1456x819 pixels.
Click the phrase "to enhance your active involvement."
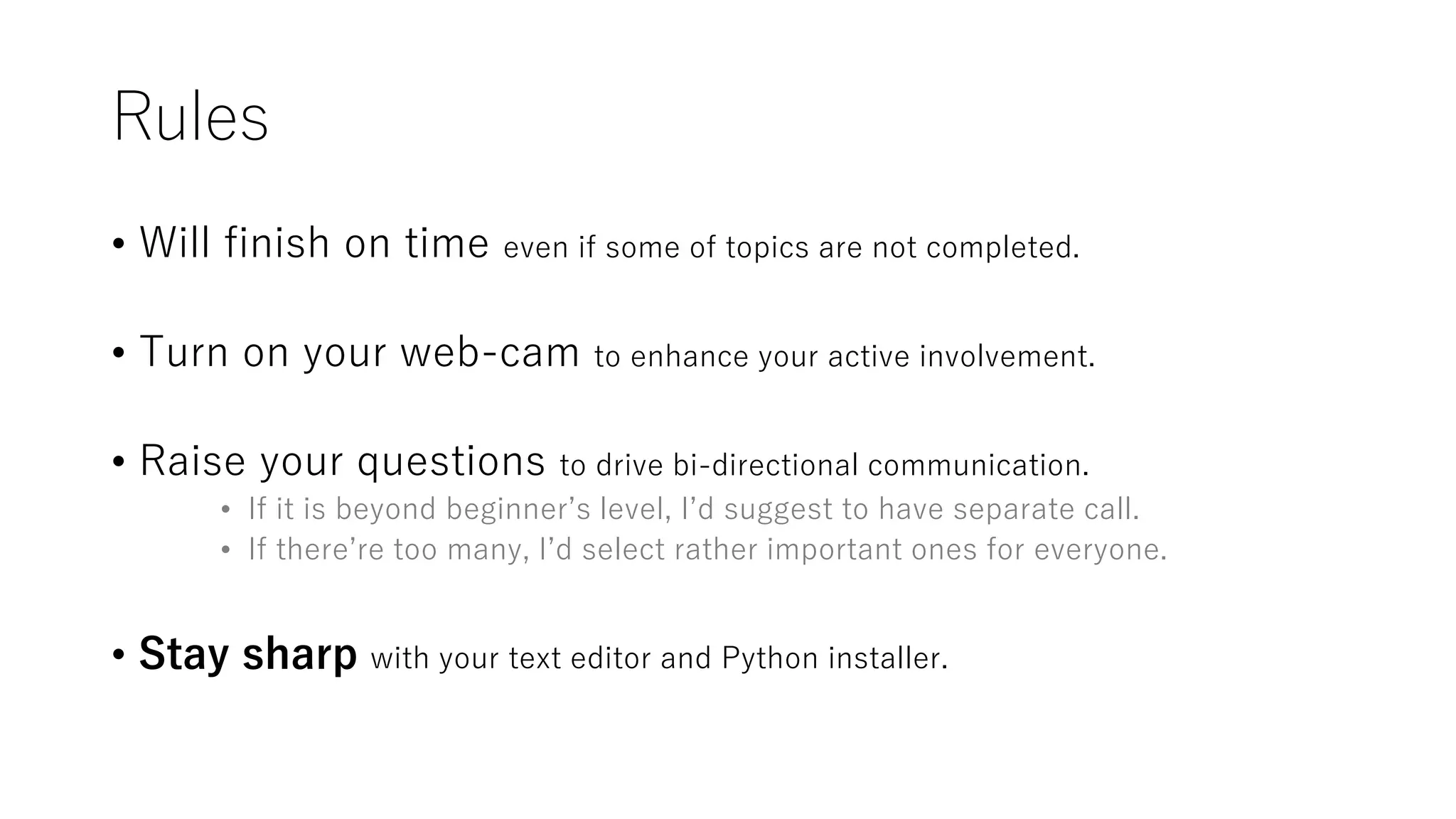845,356
